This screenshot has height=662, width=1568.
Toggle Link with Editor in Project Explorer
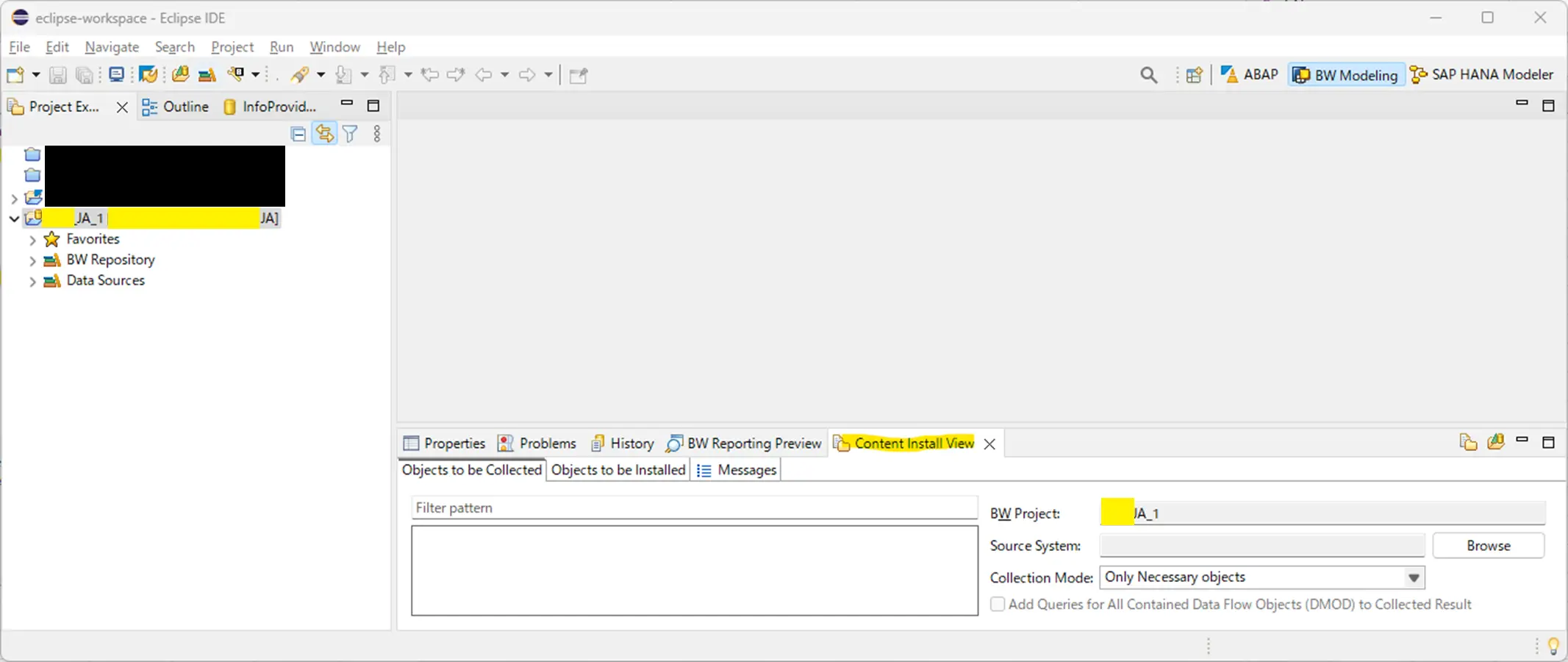(x=324, y=134)
